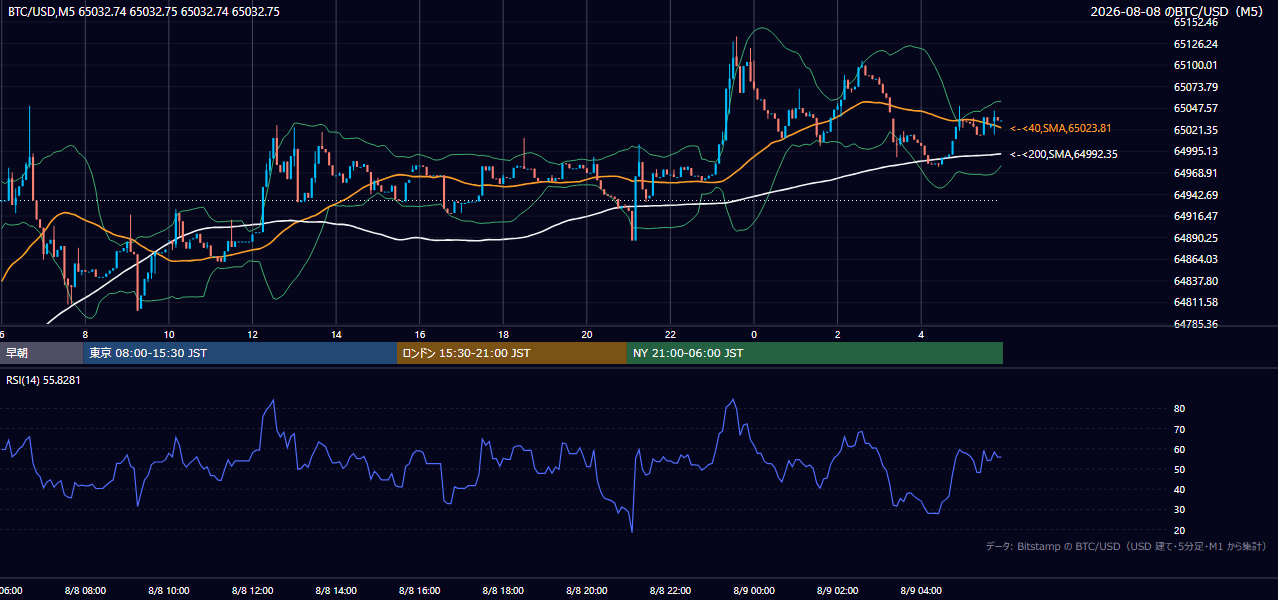Click the ロンドン 15:30-21:00 JST session bar
Screen dimensions: 1278x600
pos(512,353)
